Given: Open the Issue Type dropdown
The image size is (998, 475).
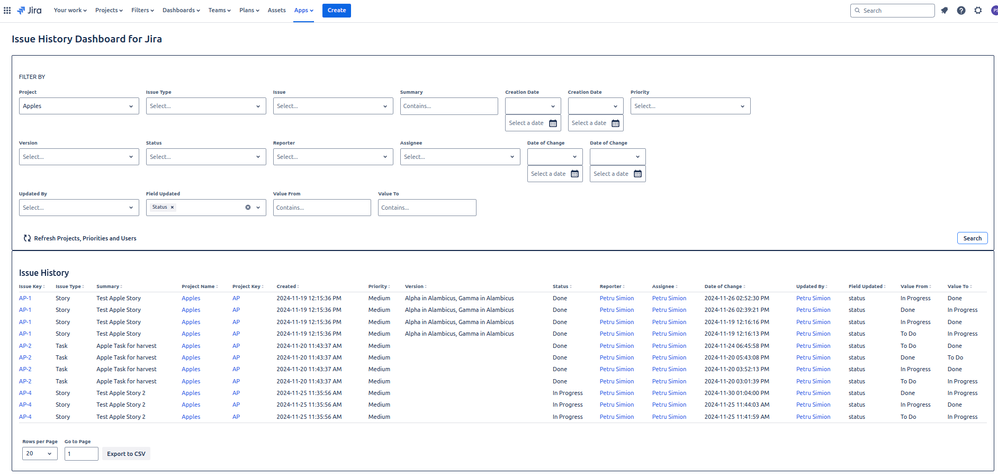Looking at the screenshot, I should click(x=206, y=106).
